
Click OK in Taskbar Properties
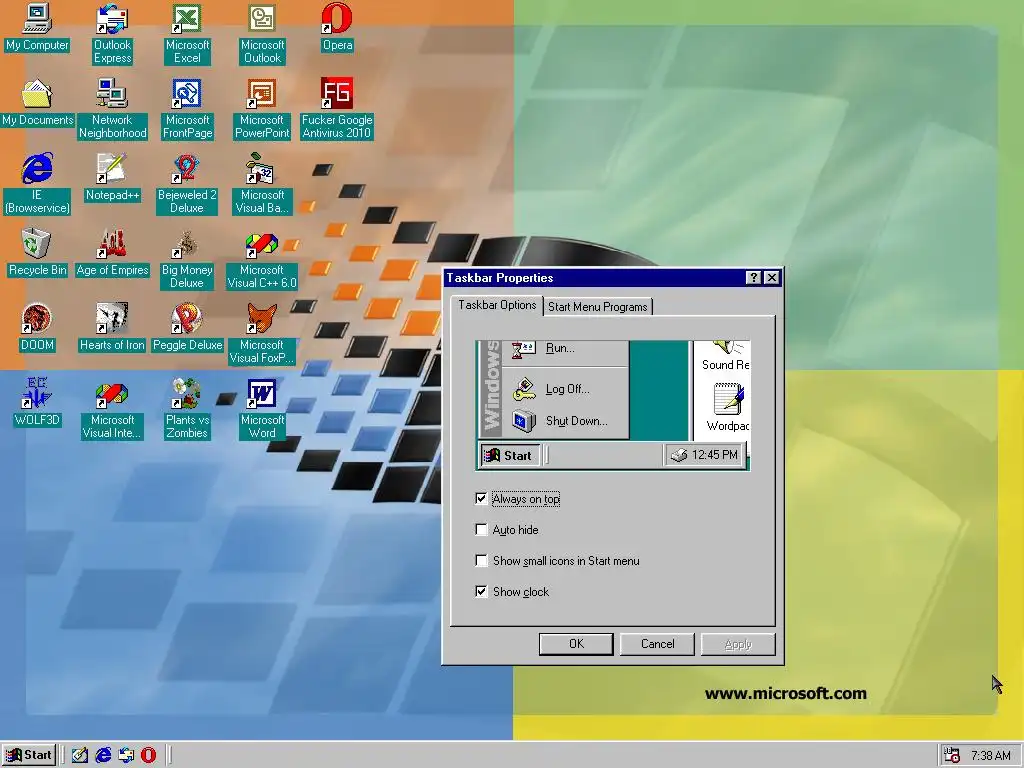tap(576, 644)
